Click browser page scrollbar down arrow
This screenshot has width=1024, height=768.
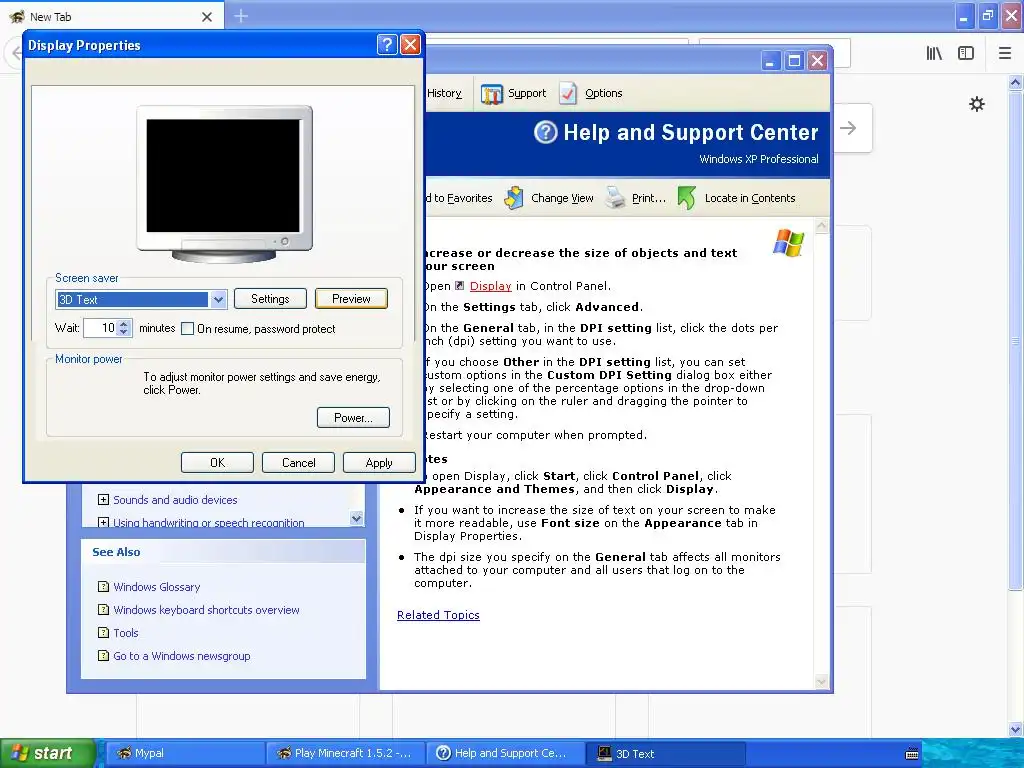point(1016,729)
